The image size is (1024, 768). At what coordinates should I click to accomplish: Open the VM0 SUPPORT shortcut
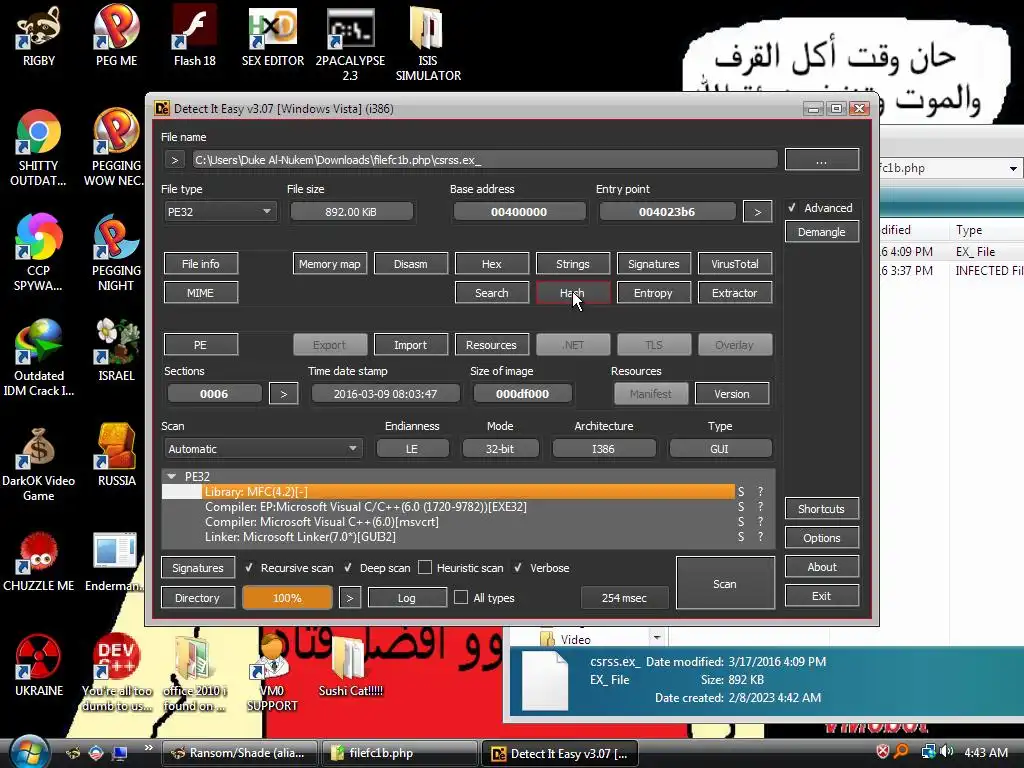272,673
